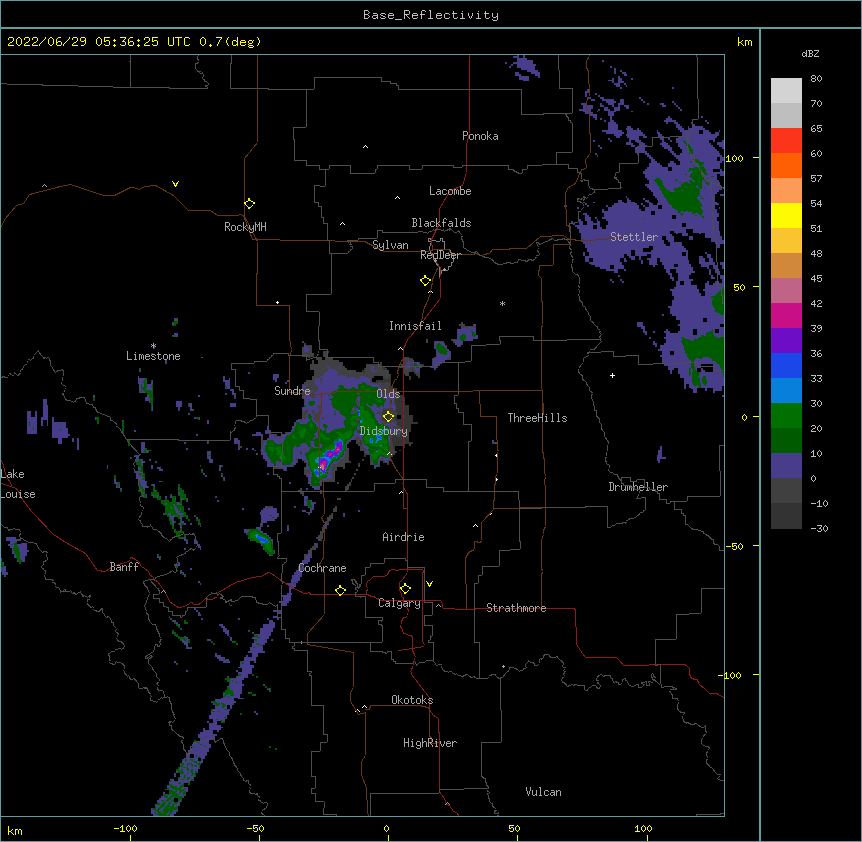The height and width of the screenshot is (842, 862).
Task: Click the yellow -100 tick on the vertical axis
Action: pyautogui.click(x=731, y=675)
